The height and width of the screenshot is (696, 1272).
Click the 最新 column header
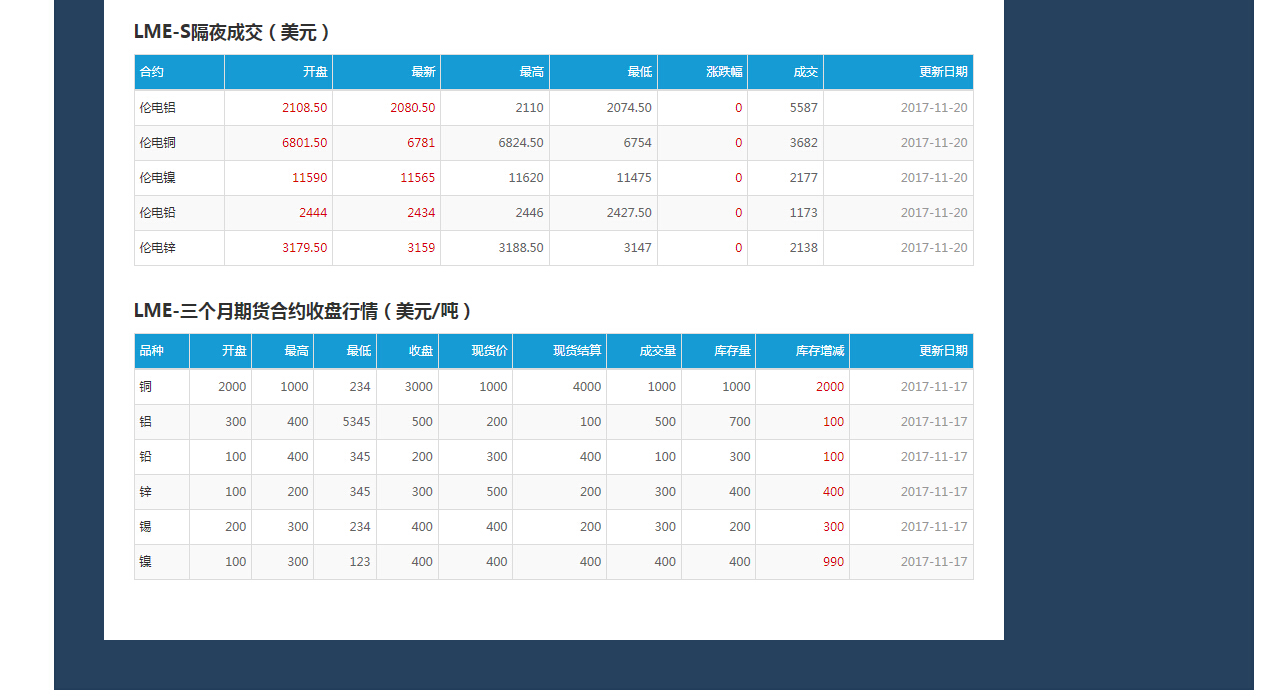click(x=423, y=72)
